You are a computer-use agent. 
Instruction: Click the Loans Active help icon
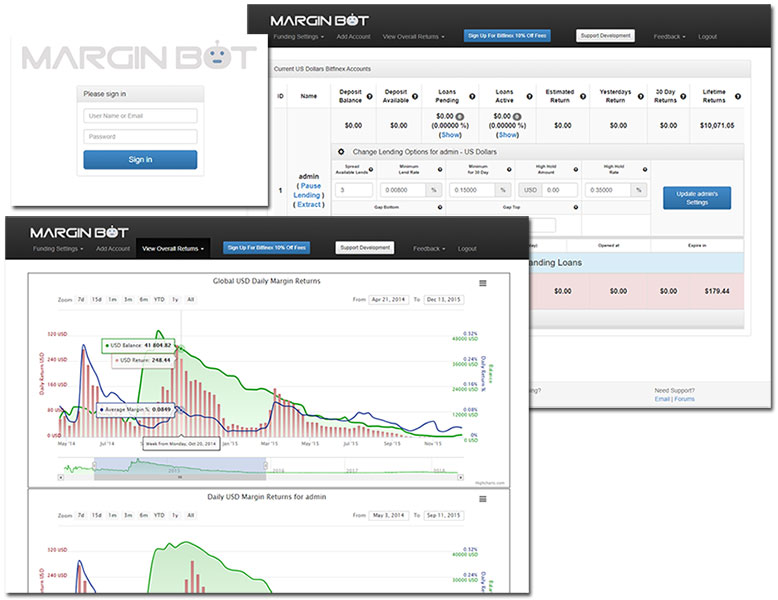coord(529,96)
